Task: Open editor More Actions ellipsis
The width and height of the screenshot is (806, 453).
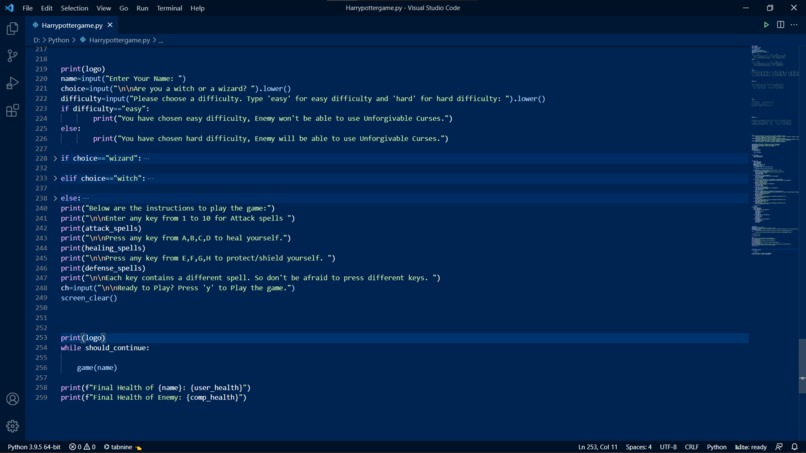Action: [794, 25]
